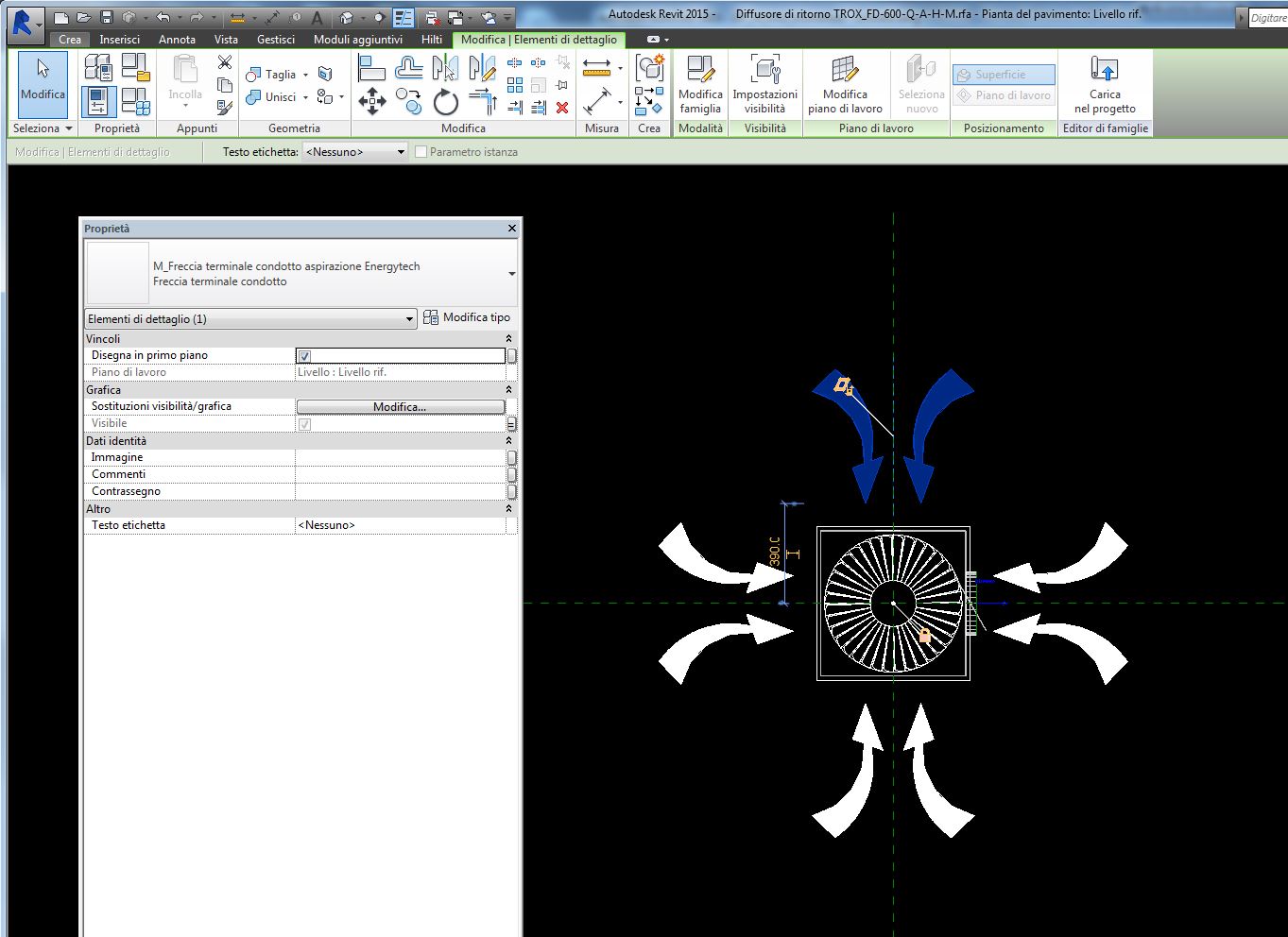Open Impostazioni visibilità
1288x937 pixels.
(x=764, y=85)
